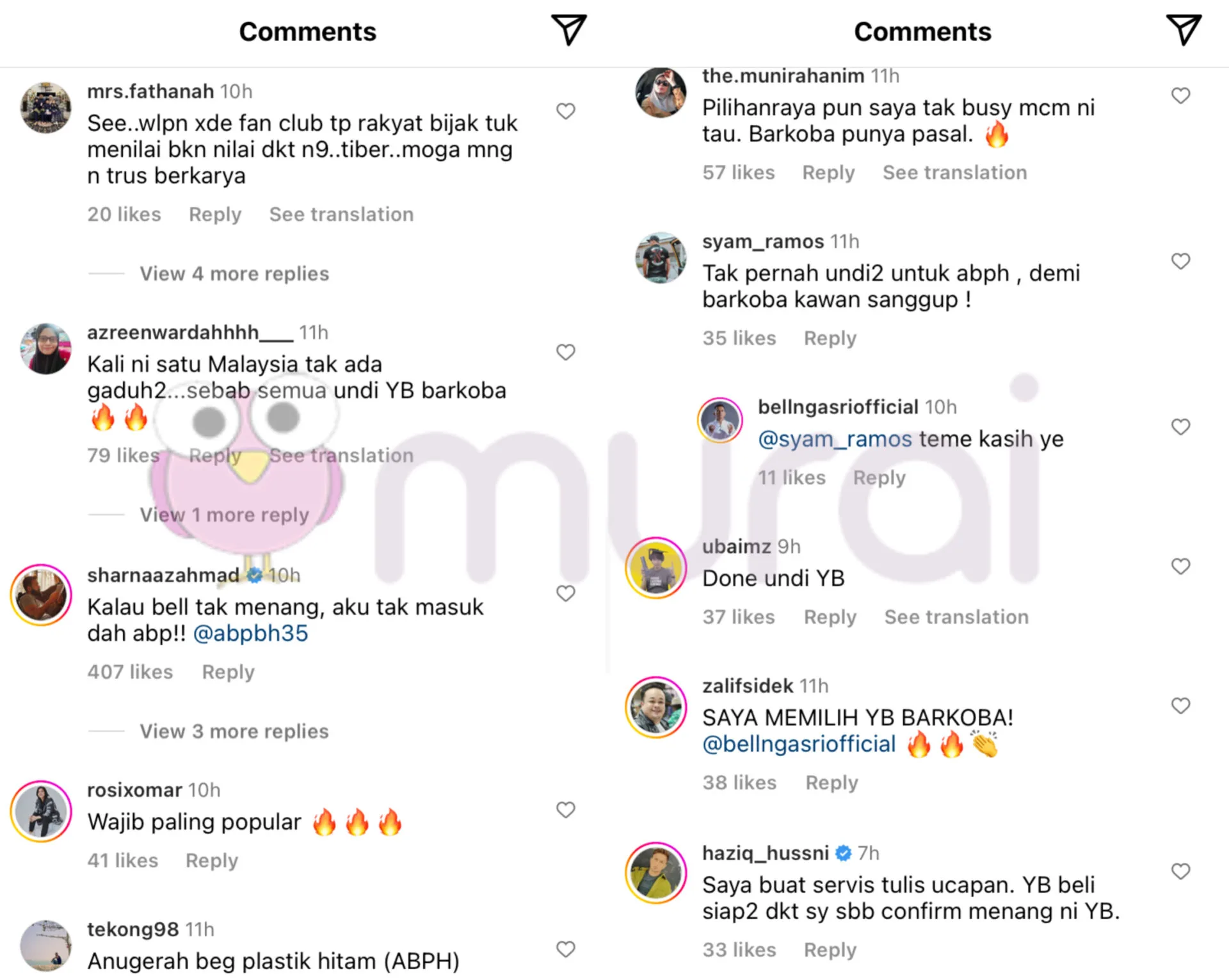The image size is (1229, 980).
Task: Open the @bellngasriofficial mention in zalifsidek's comment
Action: point(799,744)
